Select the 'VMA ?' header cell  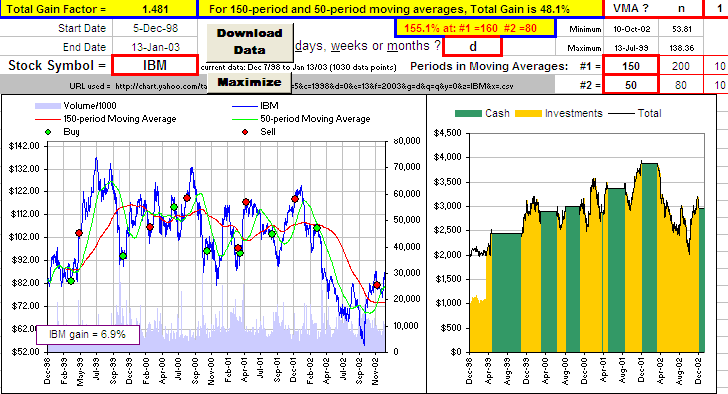(630, 9)
